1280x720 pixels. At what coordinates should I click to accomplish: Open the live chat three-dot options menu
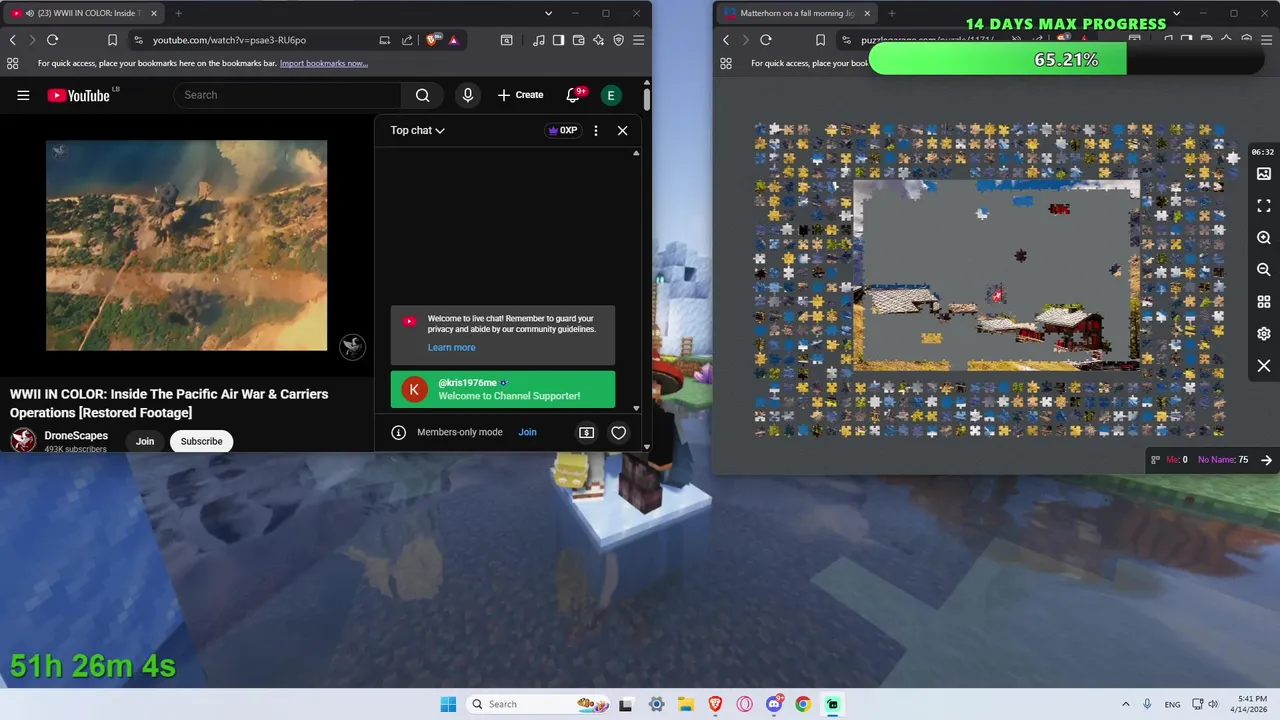point(596,130)
